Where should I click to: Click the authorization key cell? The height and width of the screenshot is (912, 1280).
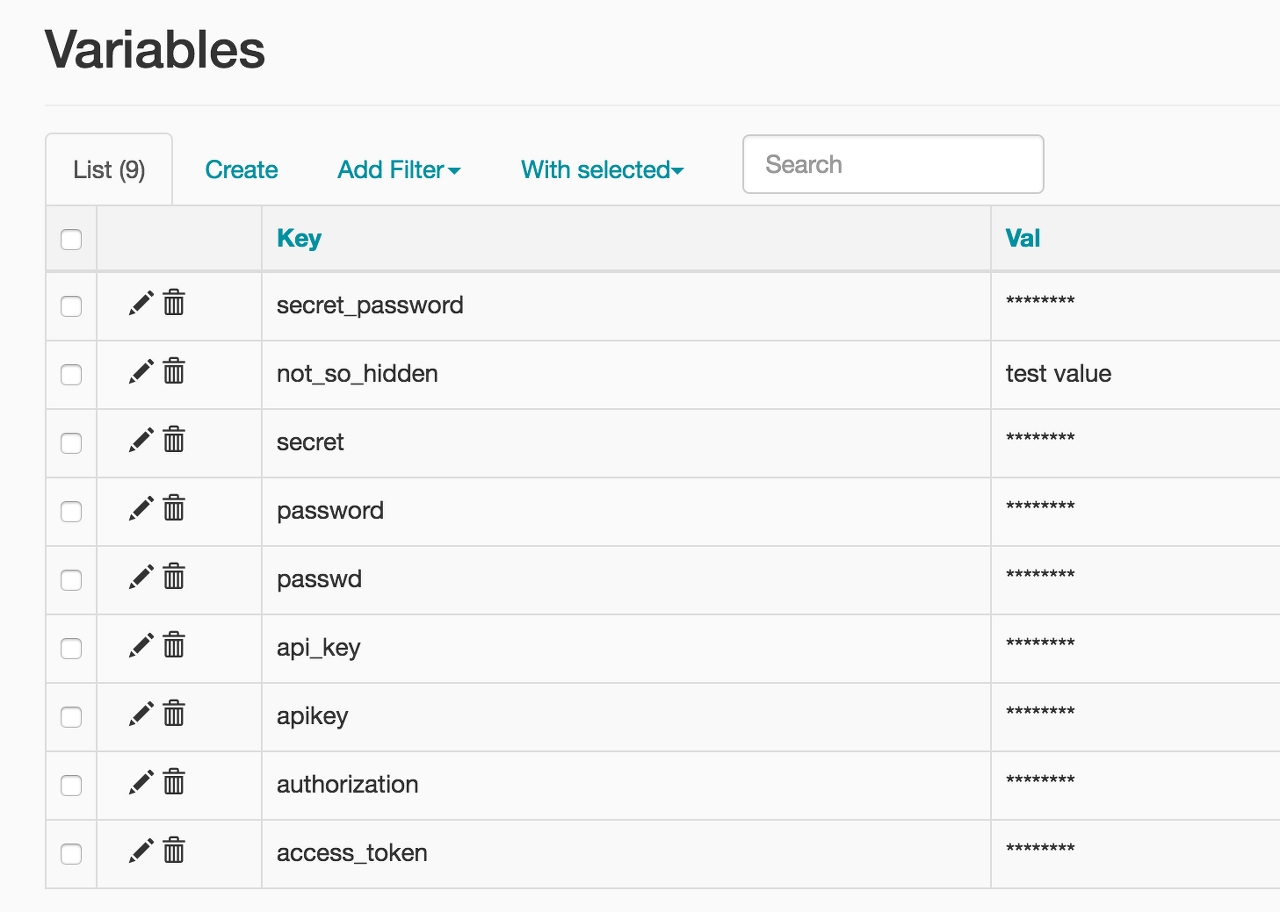(626, 784)
